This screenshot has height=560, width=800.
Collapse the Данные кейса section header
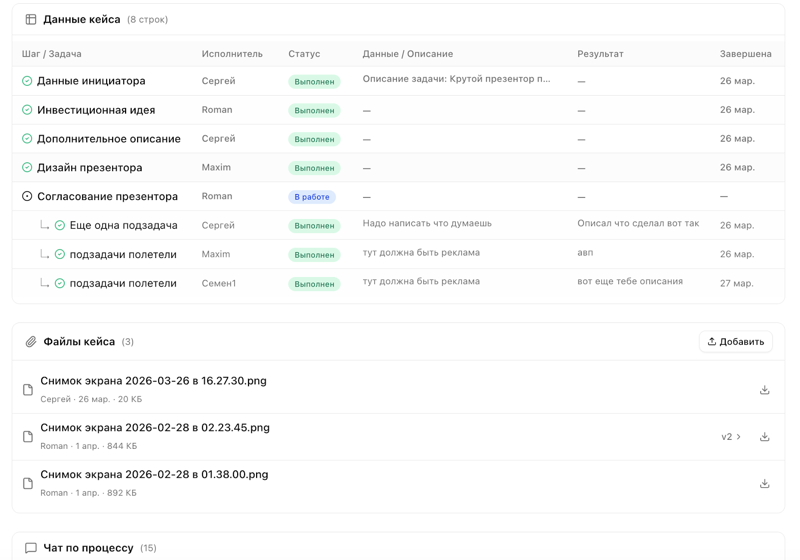click(81, 19)
